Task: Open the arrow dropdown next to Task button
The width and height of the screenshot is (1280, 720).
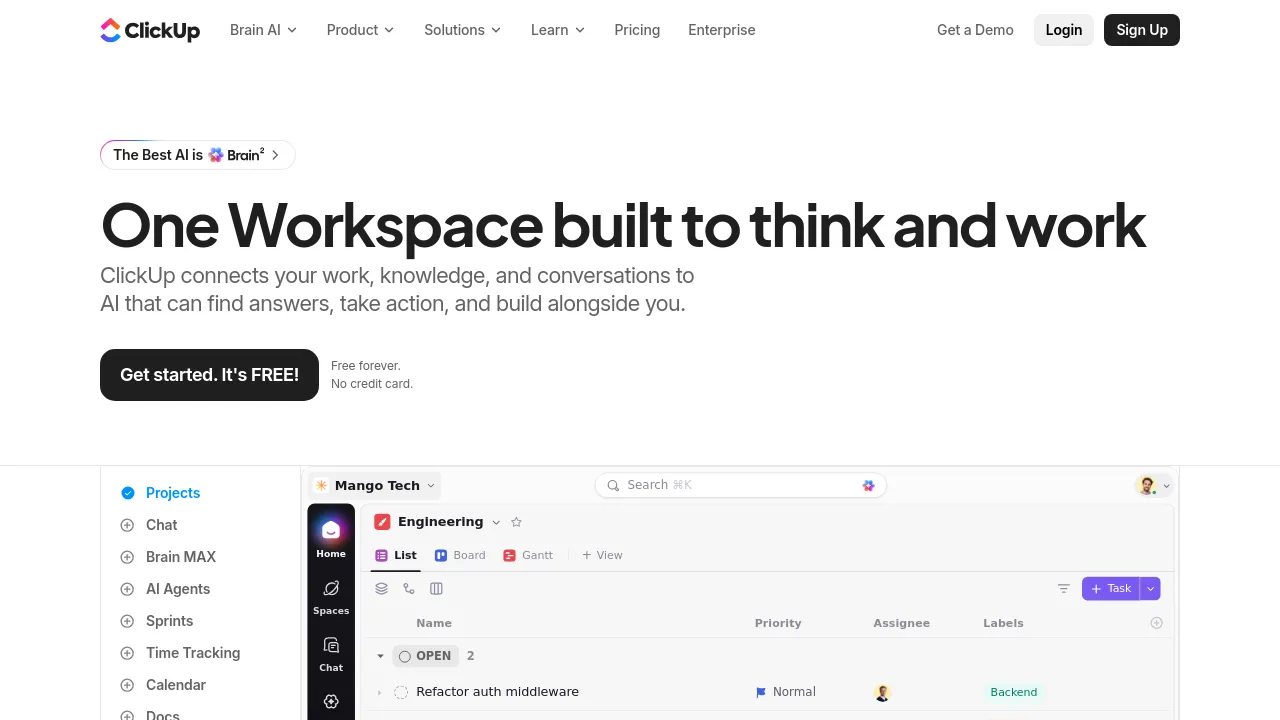Action: tap(1151, 589)
